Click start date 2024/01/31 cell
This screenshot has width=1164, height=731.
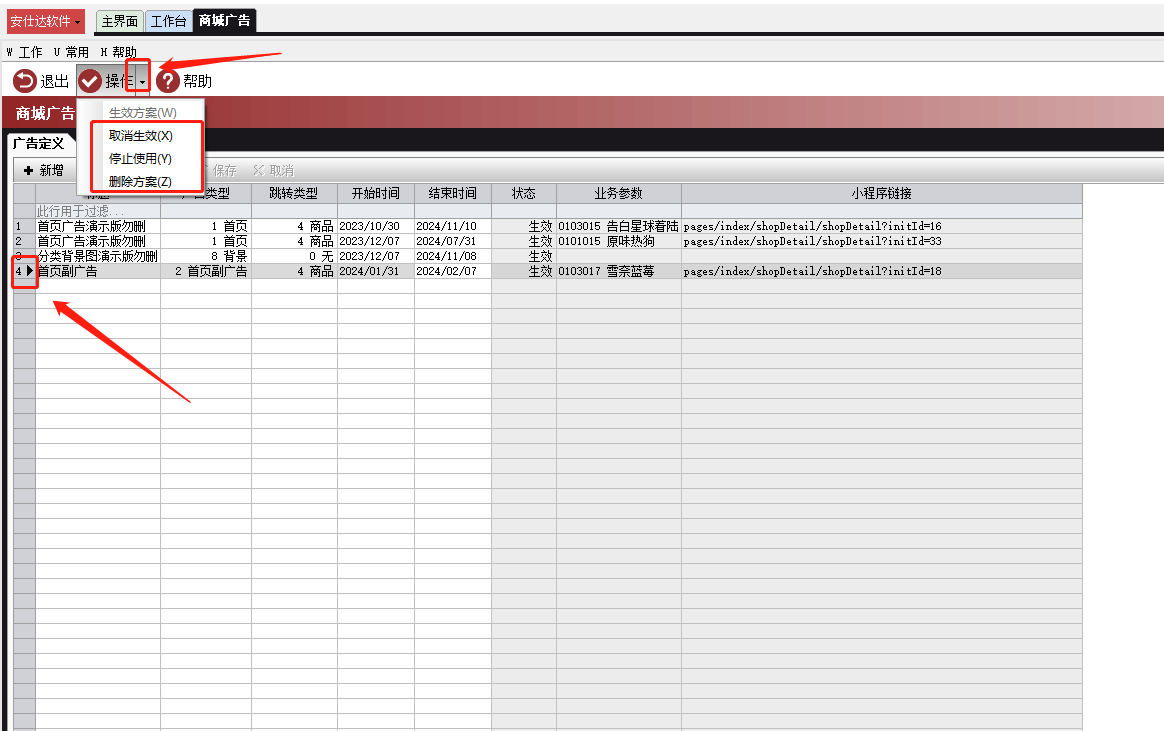tap(376, 272)
